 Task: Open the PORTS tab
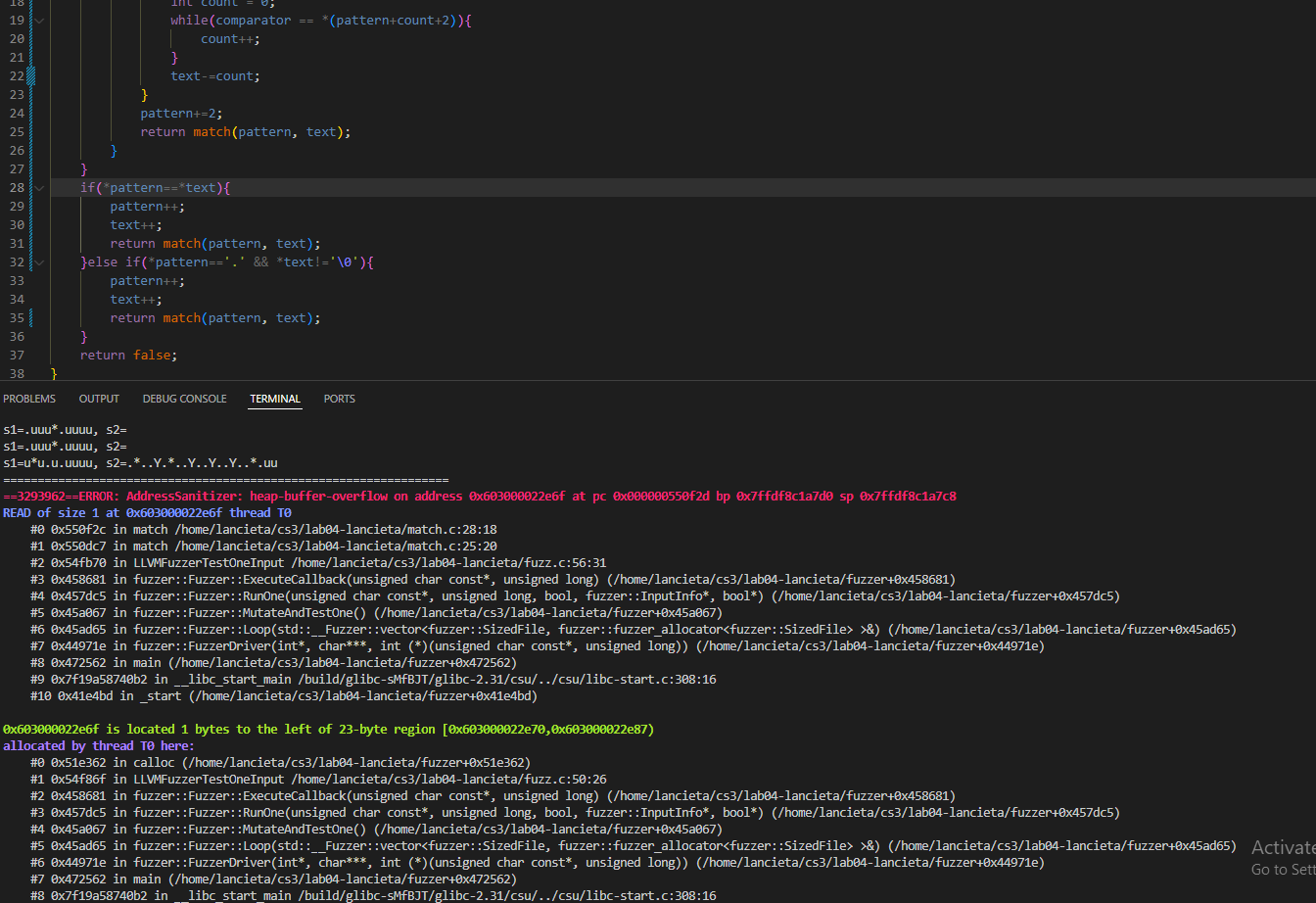340,399
